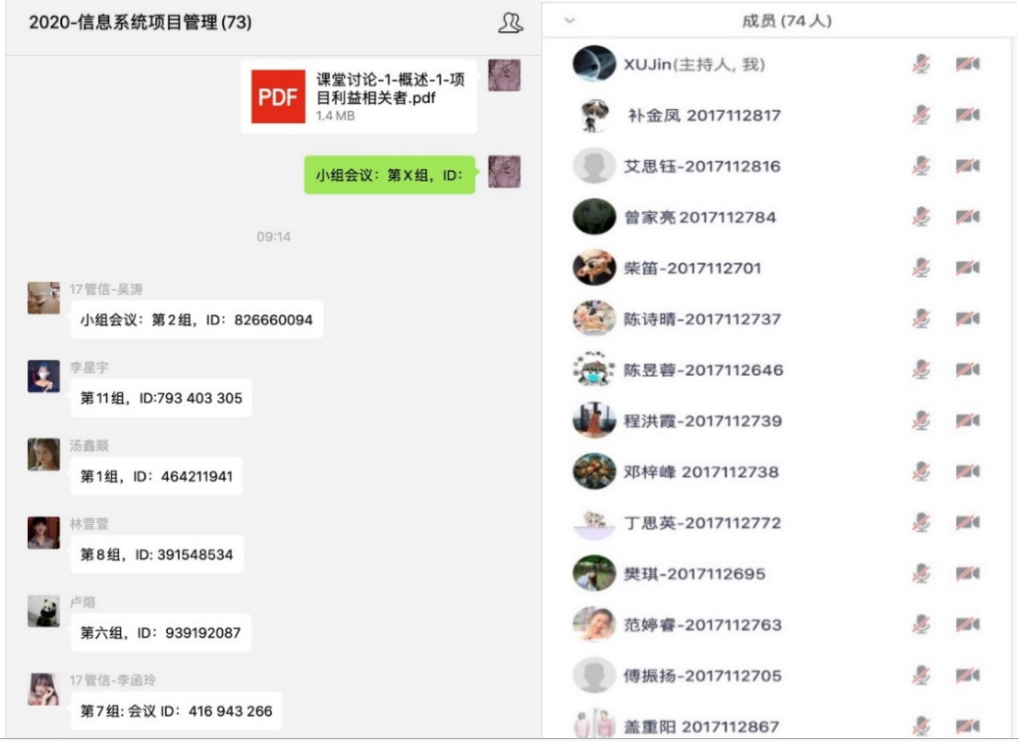This screenshot has height=741, width=1019.
Task: Select member 丁思英-2017112772 in list
Action: pos(777,523)
